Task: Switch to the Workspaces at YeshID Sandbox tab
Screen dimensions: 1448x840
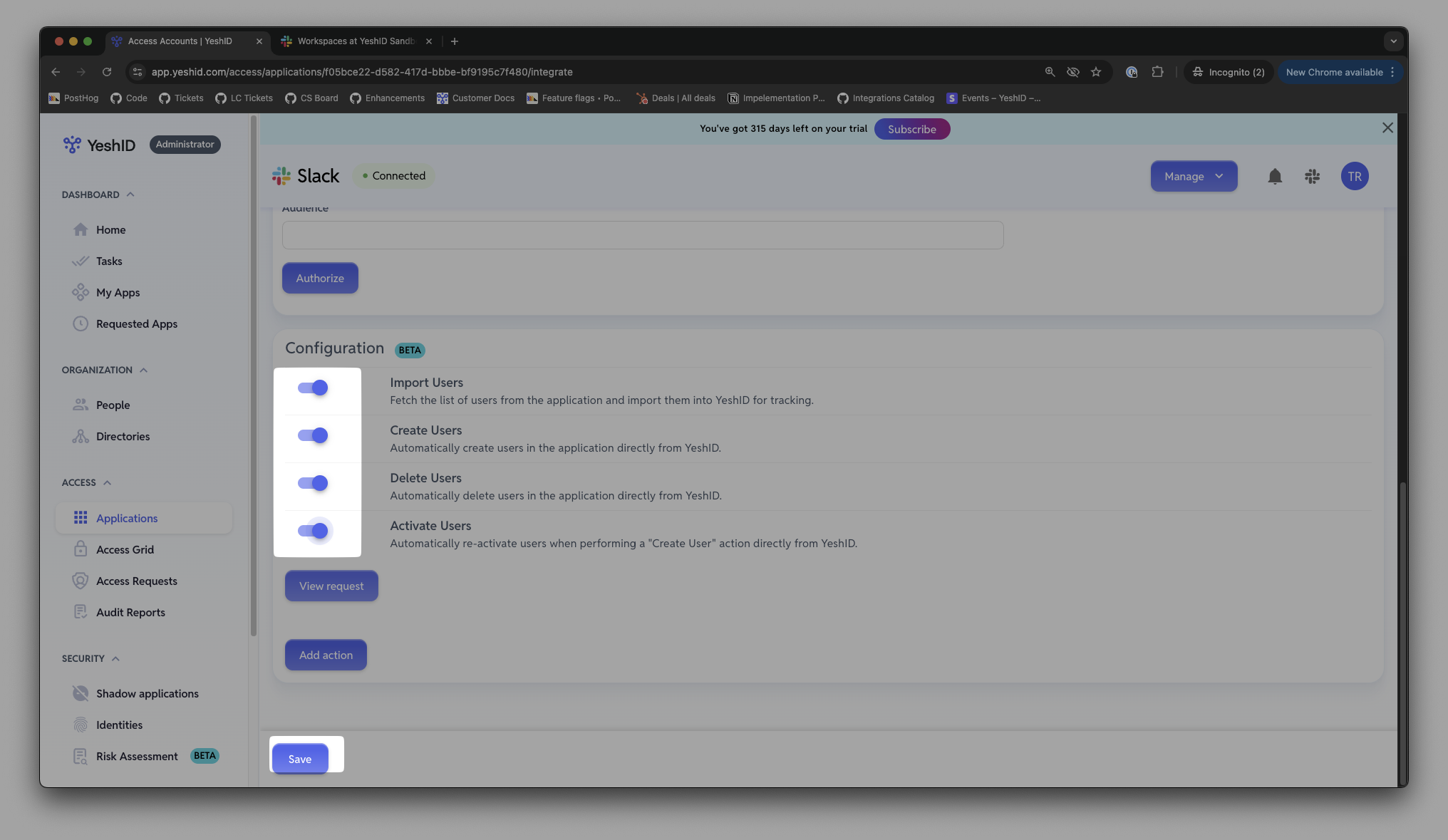Action: (356, 41)
